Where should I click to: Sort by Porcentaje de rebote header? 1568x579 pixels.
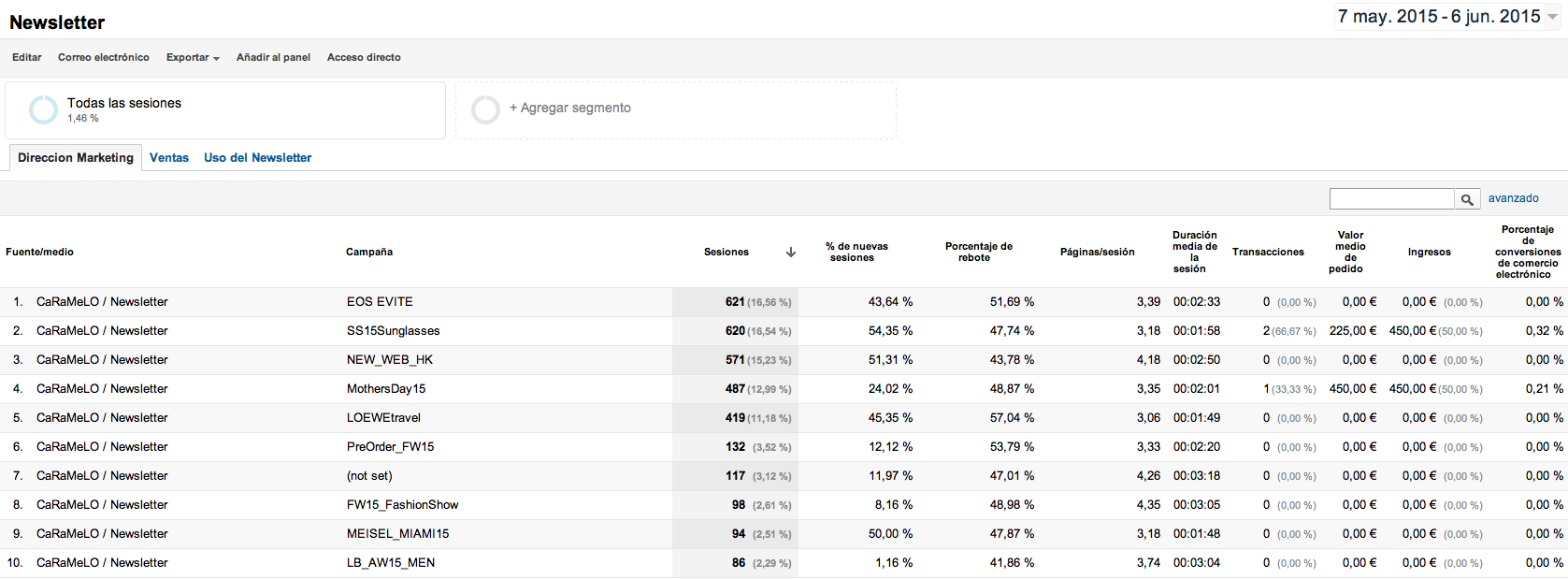[x=979, y=253]
